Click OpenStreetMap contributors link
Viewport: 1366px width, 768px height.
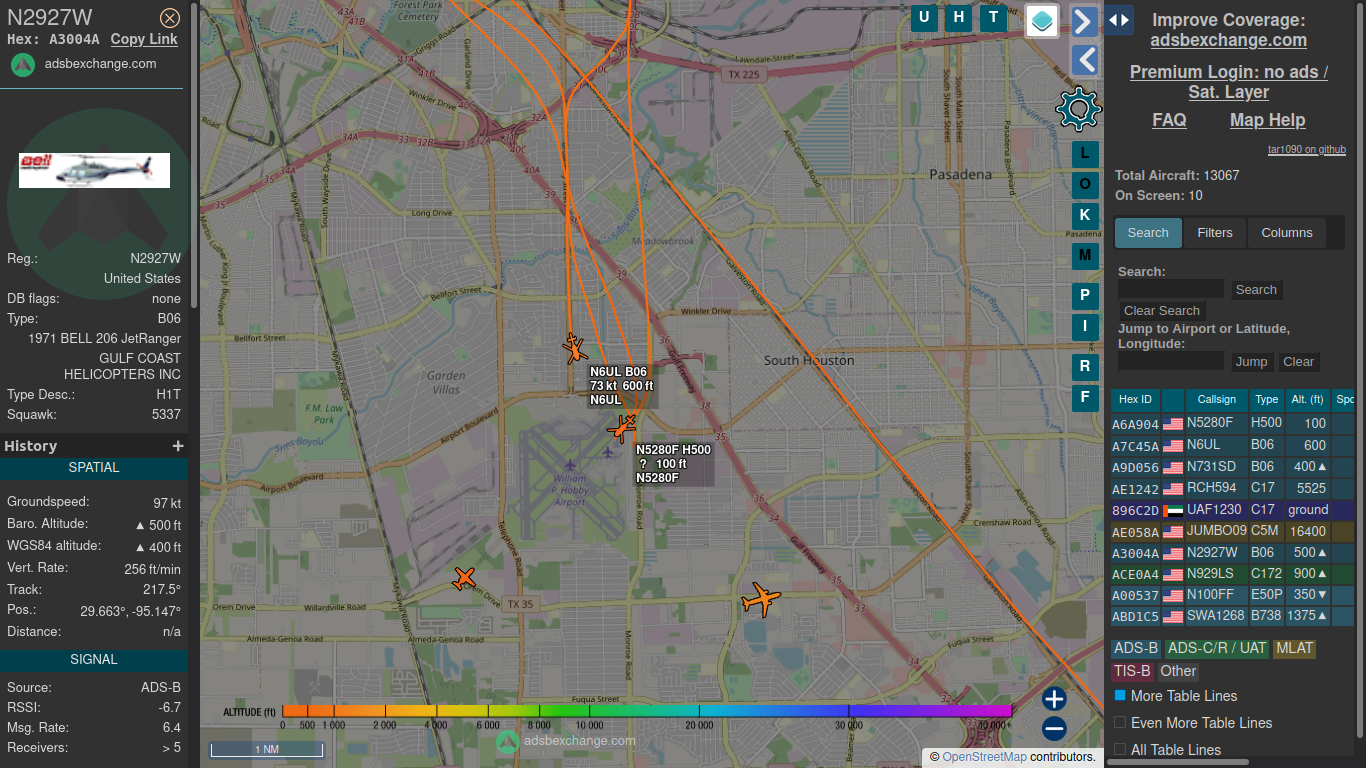984,757
